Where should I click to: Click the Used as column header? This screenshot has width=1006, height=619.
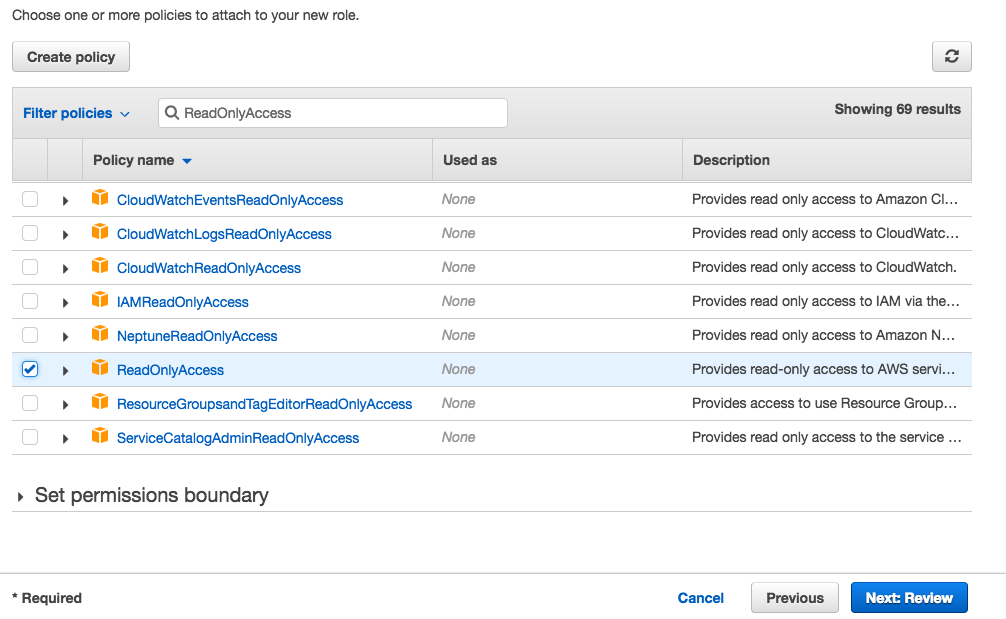coord(469,160)
